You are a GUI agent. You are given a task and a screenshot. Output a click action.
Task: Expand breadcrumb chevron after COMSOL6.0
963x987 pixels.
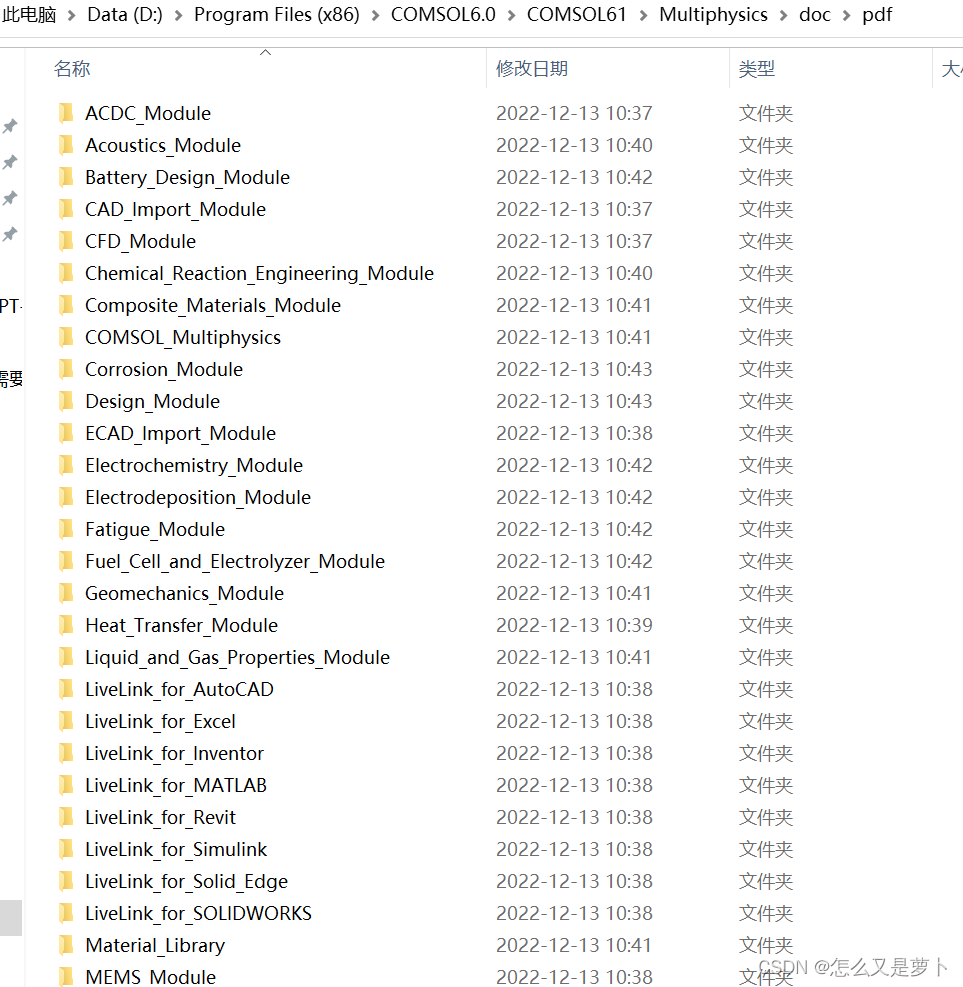[512, 15]
